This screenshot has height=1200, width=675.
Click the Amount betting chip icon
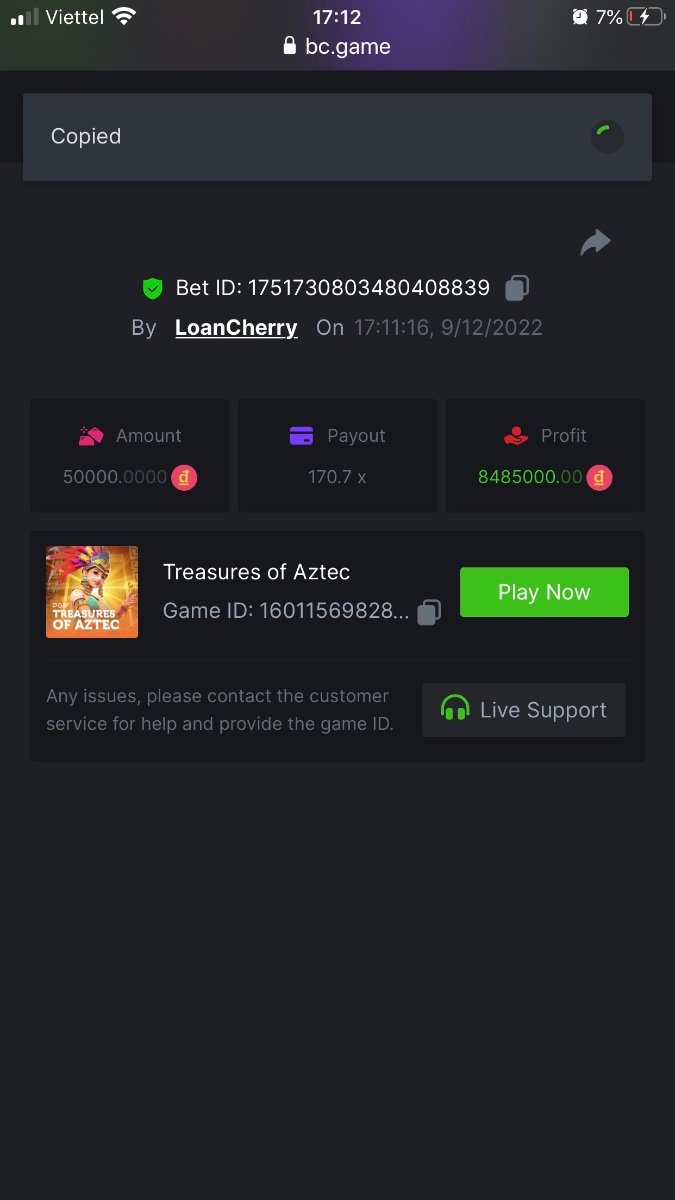92,436
